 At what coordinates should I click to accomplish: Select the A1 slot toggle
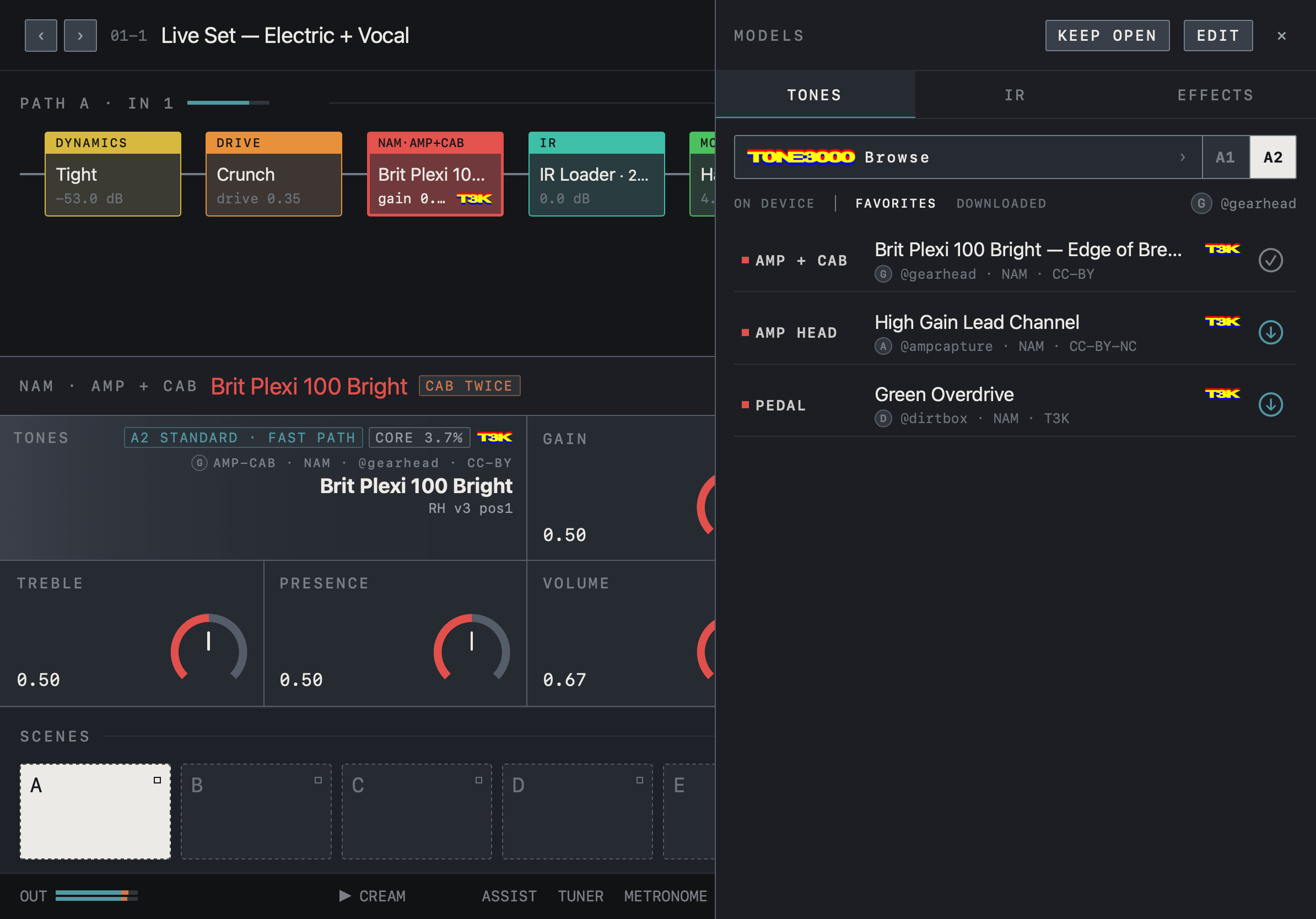pyautogui.click(x=1226, y=157)
